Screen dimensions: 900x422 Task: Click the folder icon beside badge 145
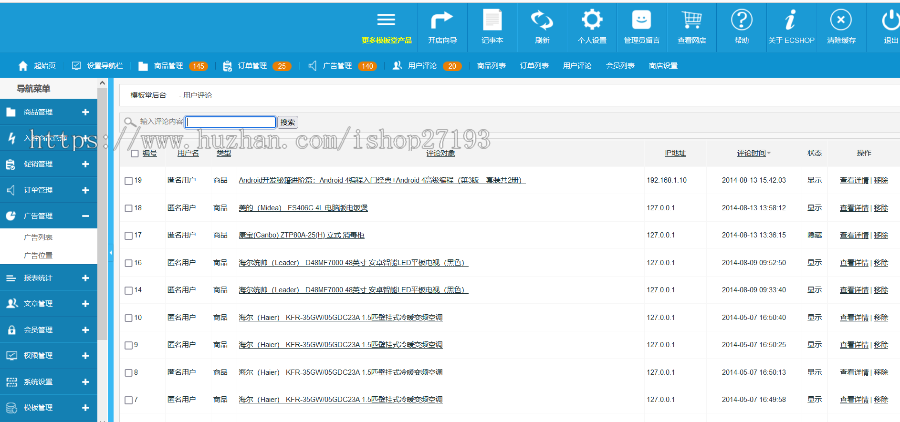pyautogui.click(x=143, y=66)
